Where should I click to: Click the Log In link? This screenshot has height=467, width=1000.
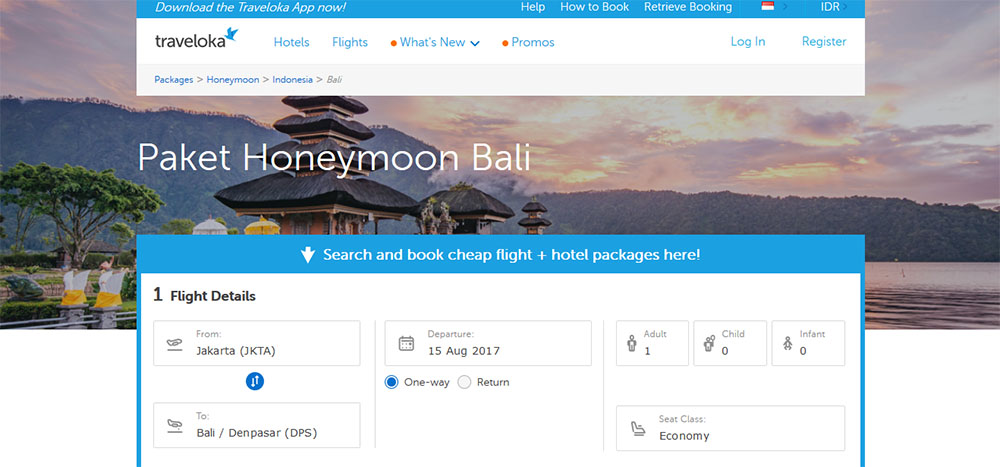tap(747, 41)
